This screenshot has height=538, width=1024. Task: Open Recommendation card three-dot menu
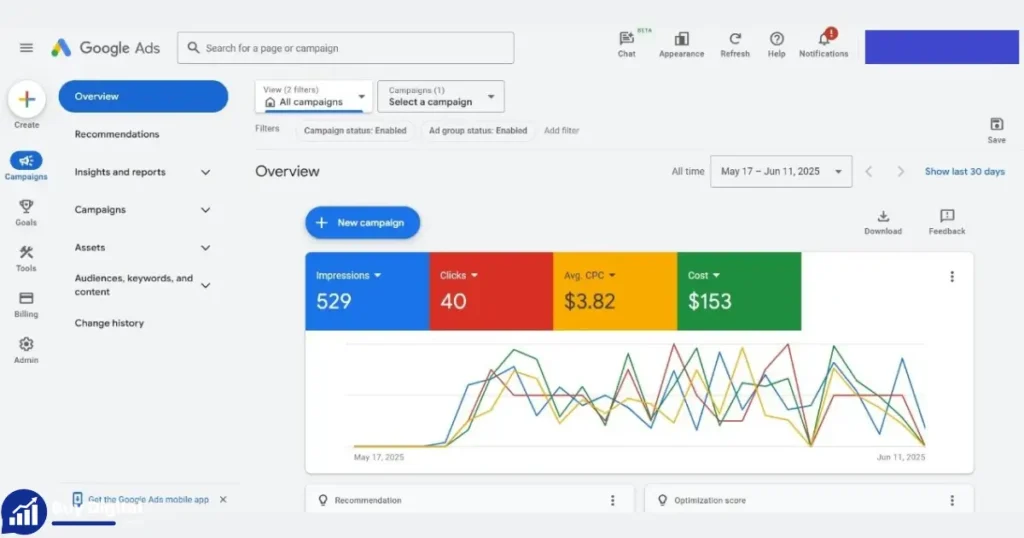(x=613, y=500)
